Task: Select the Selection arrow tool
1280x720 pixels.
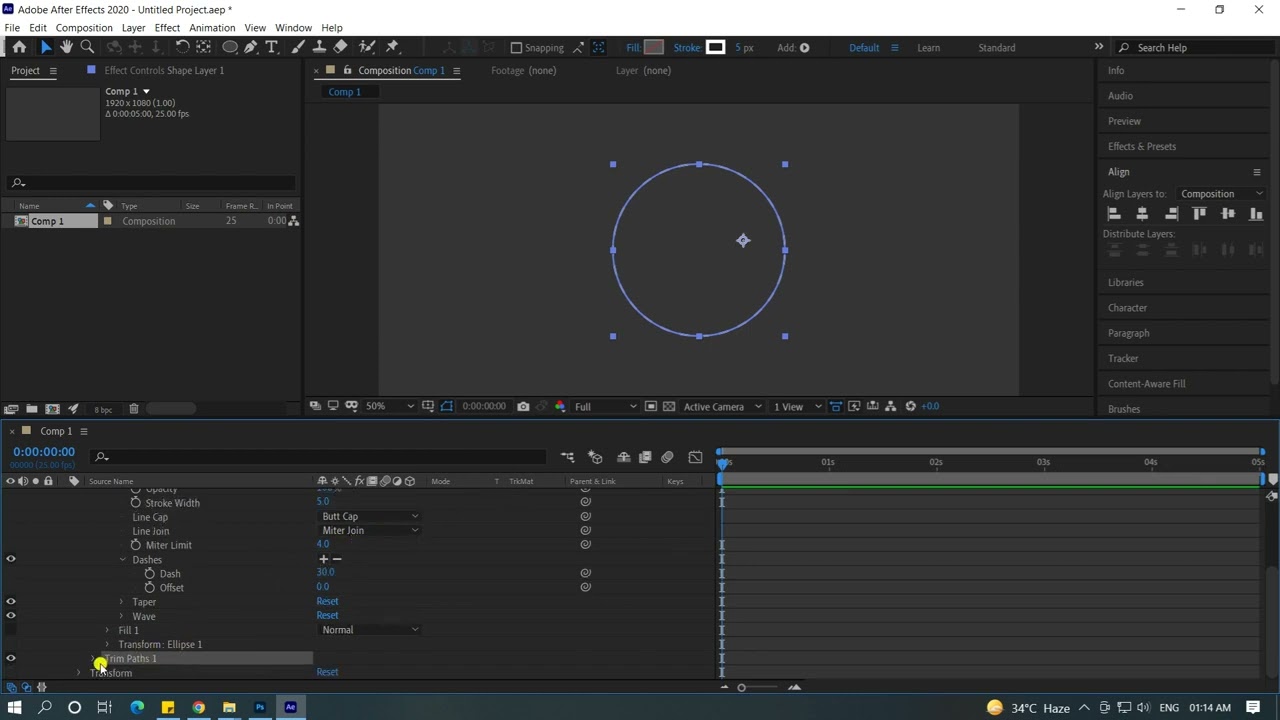Action: pyautogui.click(x=45, y=47)
